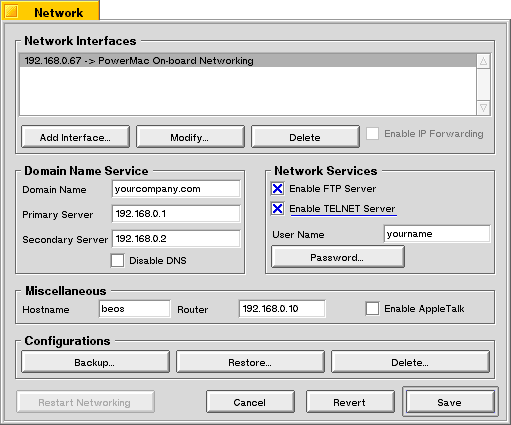Save the network settings
Viewport: 511px width, 425px height.
pos(450,402)
